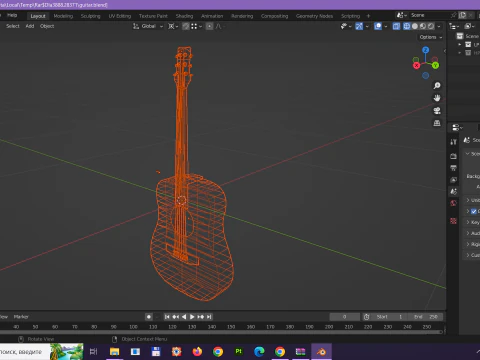Open the Texture properties tab
Viewport: 480px width, 360px height.
(x=453, y=221)
